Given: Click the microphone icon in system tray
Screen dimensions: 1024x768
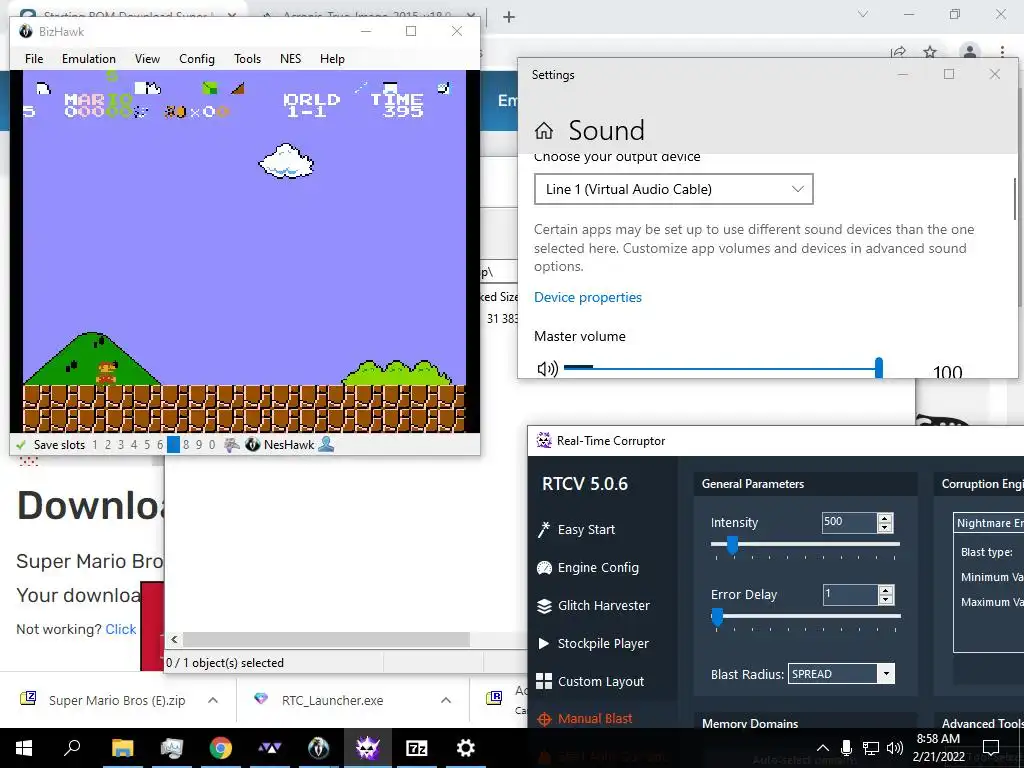Looking at the screenshot, I should click(x=846, y=748).
